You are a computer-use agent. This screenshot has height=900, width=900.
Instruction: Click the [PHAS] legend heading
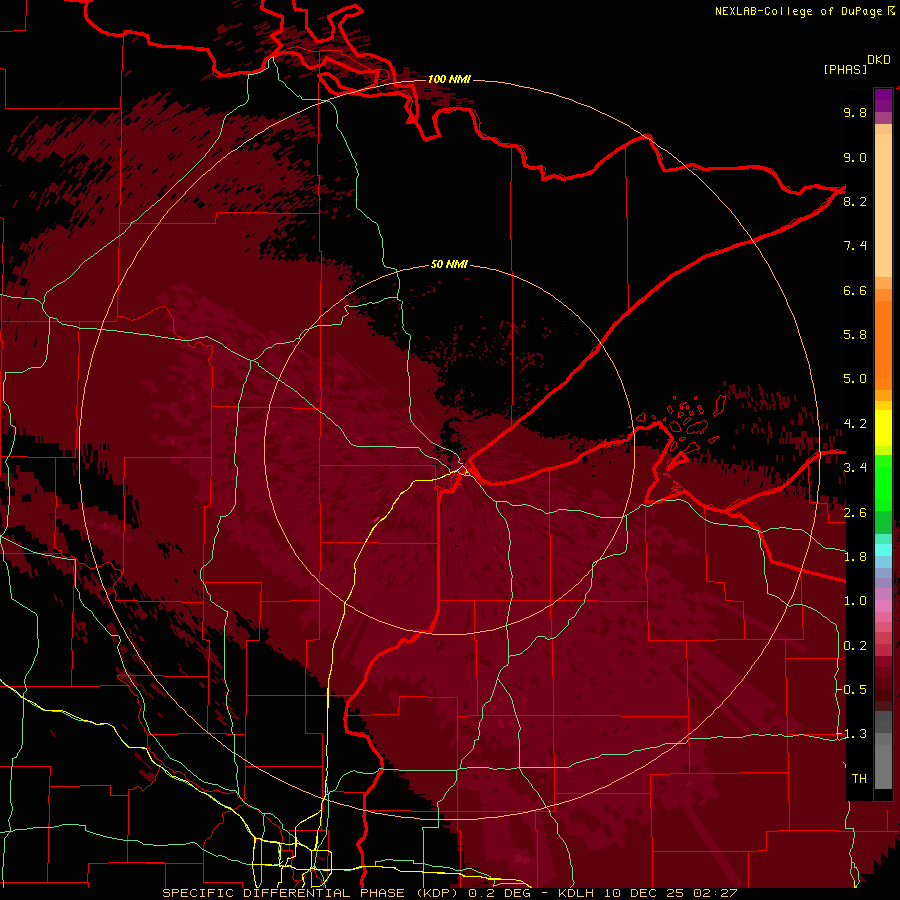tap(845, 69)
